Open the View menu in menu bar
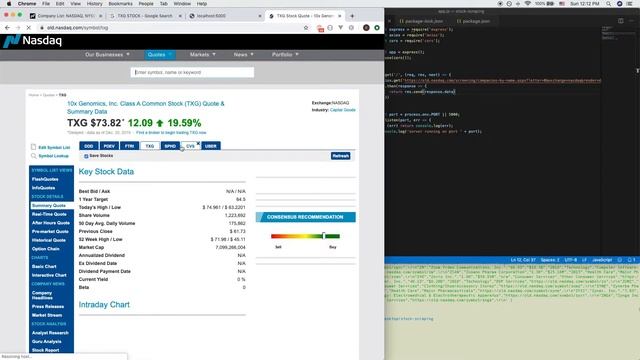The image size is (640, 360). [76, 4]
